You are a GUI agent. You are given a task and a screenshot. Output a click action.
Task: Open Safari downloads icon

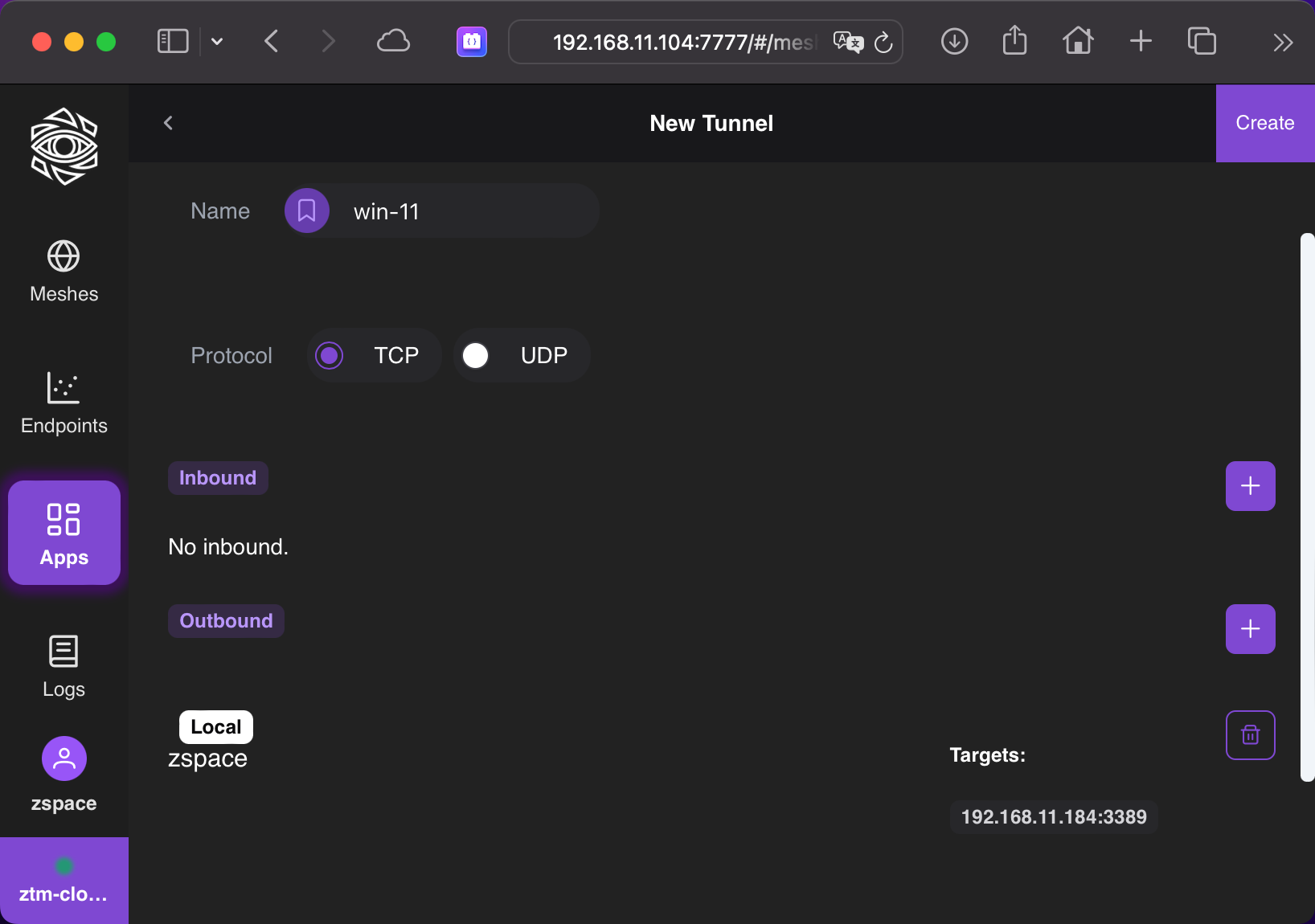pyautogui.click(x=954, y=41)
